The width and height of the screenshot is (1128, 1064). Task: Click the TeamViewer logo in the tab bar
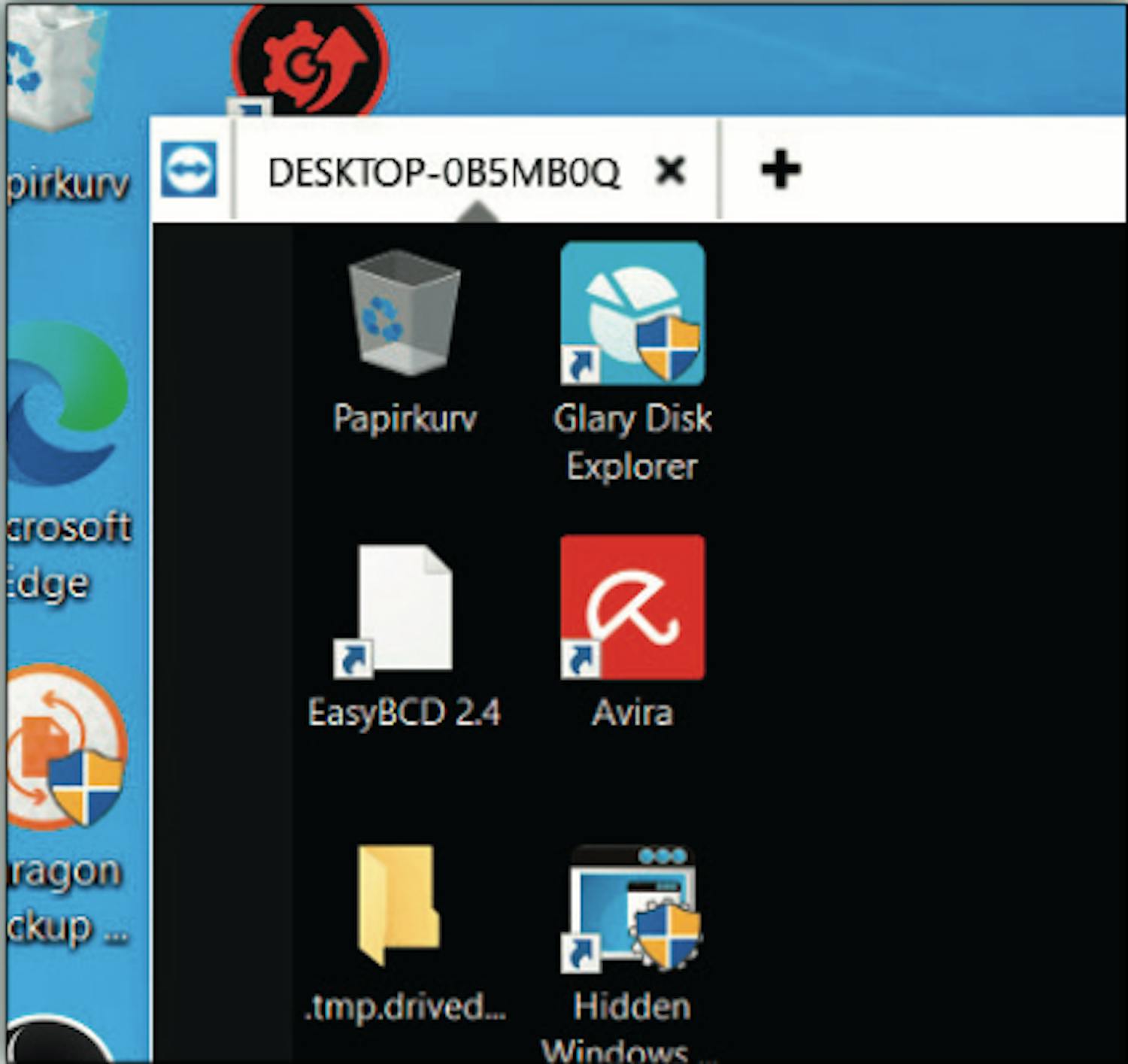[189, 170]
